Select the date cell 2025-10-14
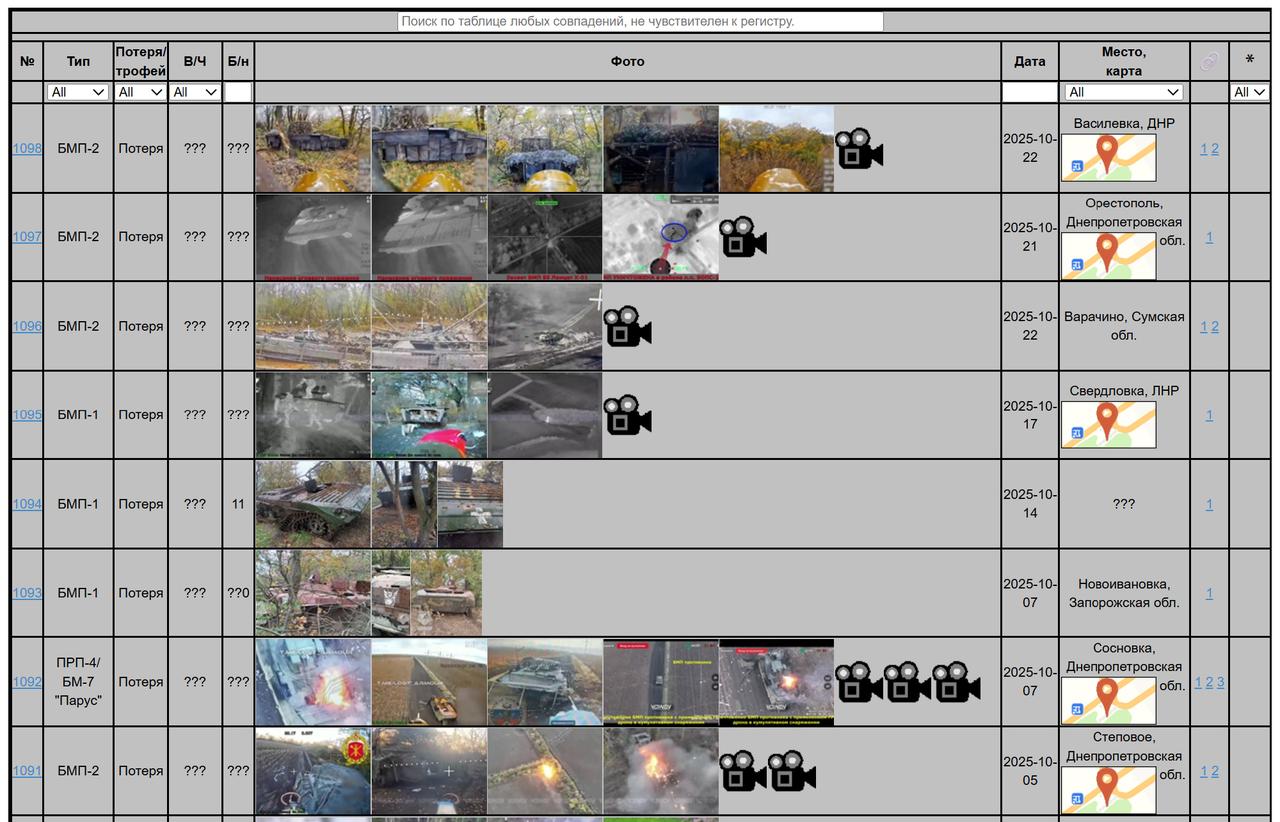Screen dimensions: 1280x822 click(x=1030, y=504)
